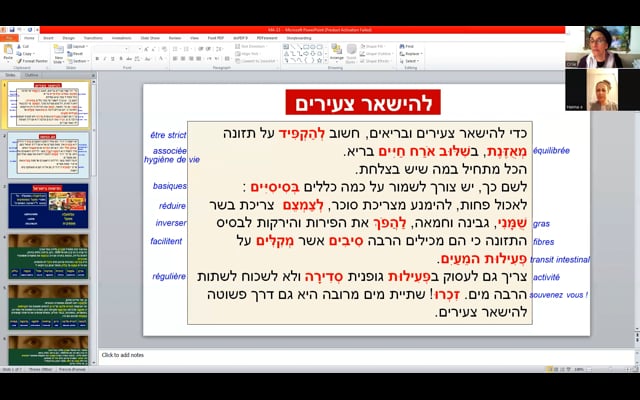
Task: Toggle left-to-right text direction
Action: (x=210, y=59)
